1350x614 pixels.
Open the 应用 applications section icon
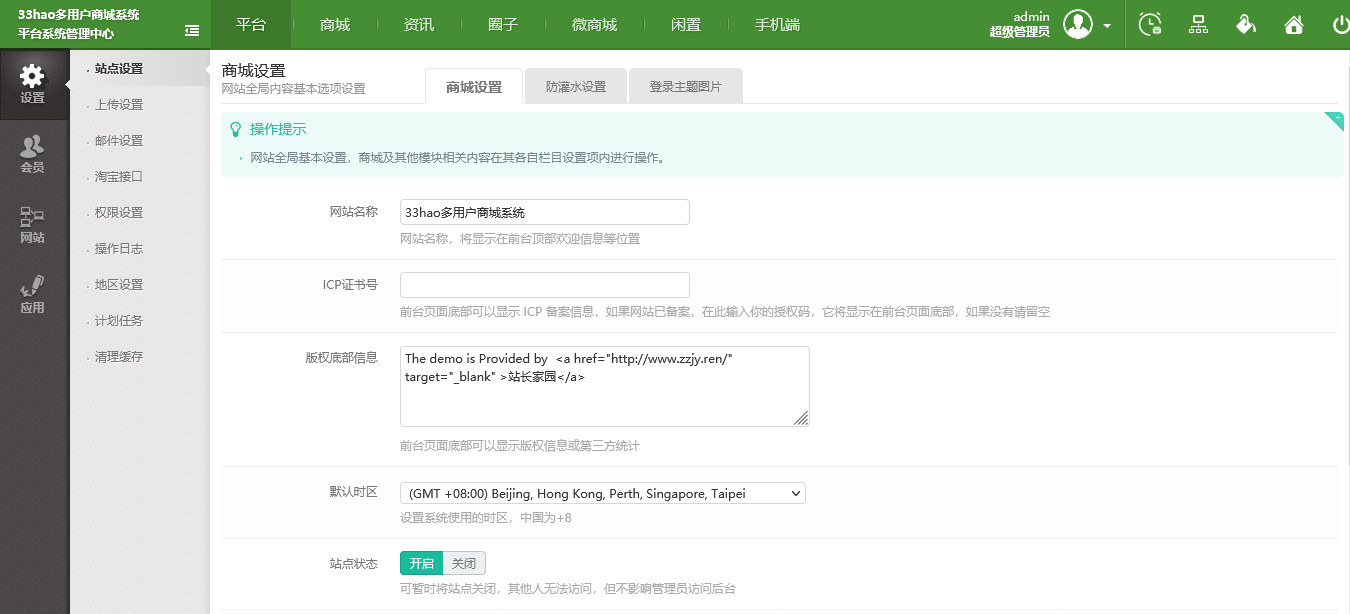[32, 287]
